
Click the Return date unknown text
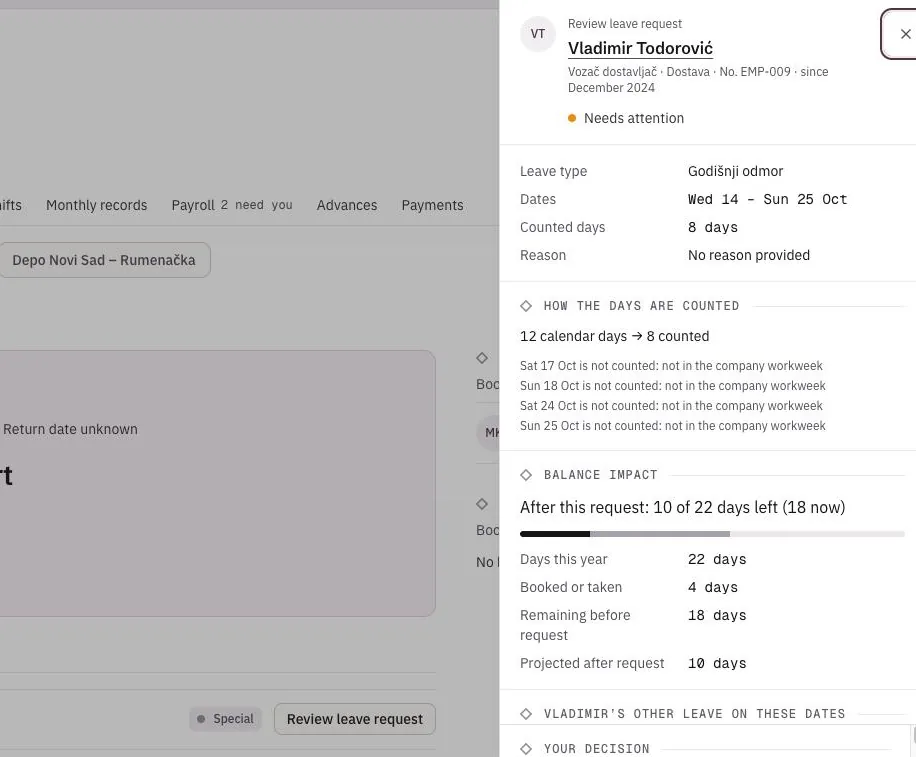pos(70,429)
